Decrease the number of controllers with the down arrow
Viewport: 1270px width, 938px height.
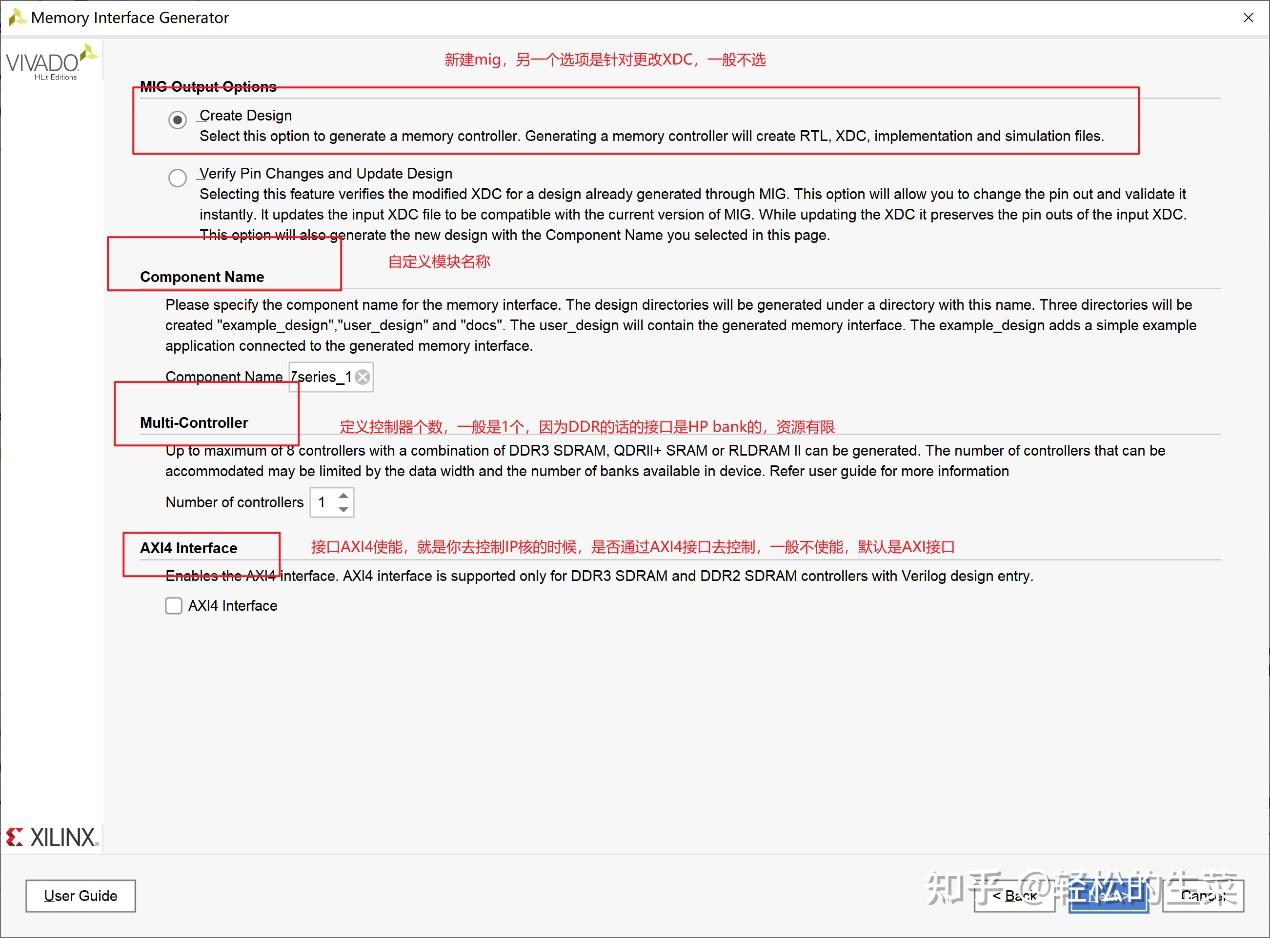[344, 509]
